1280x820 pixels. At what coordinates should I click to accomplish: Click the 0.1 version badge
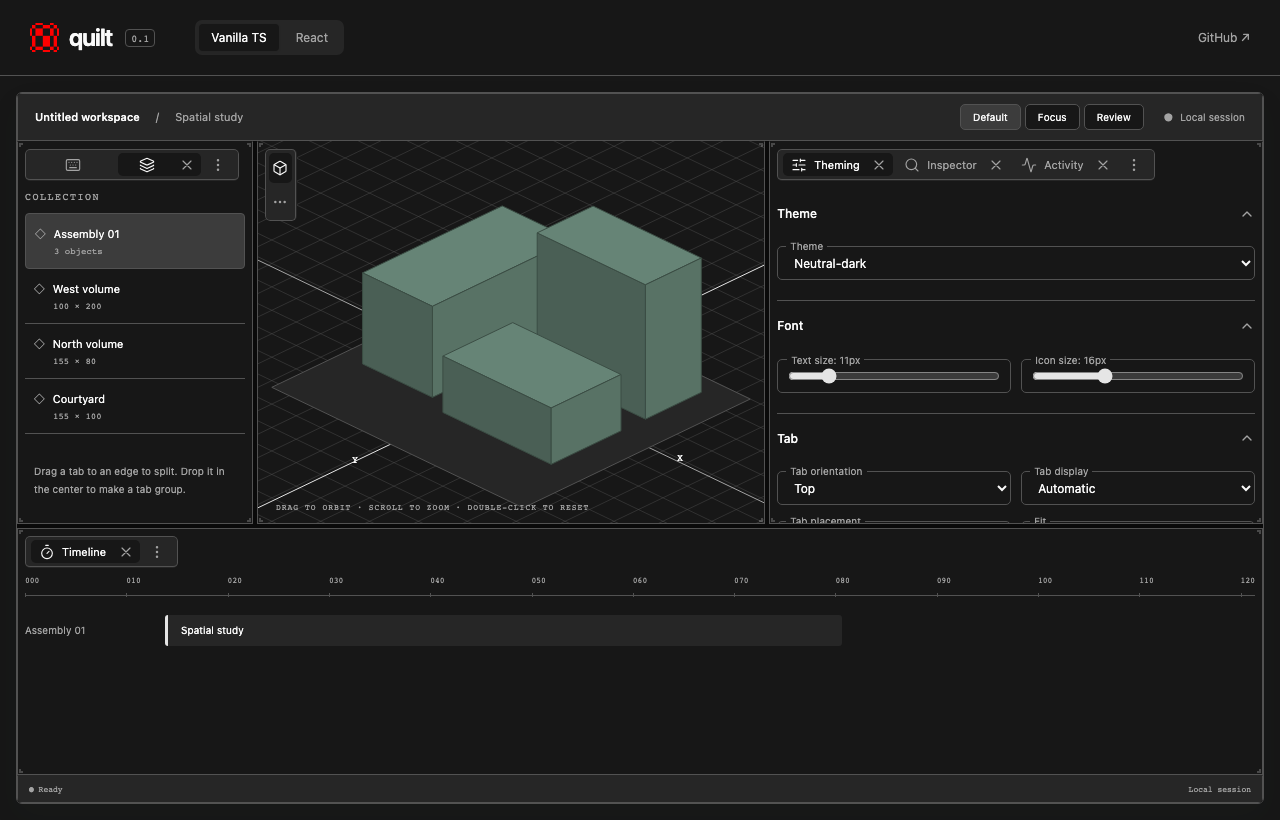pos(140,38)
